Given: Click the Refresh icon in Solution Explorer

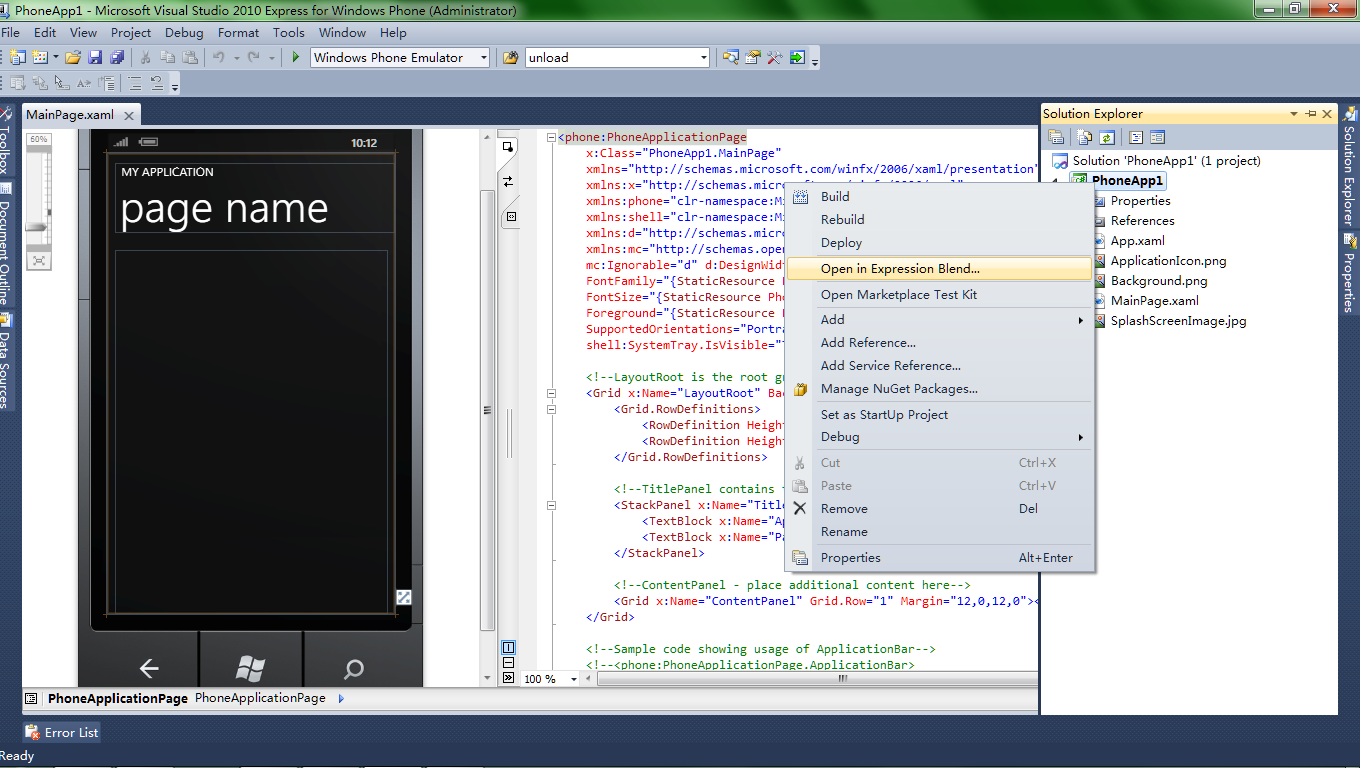Looking at the screenshot, I should 1107,138.
